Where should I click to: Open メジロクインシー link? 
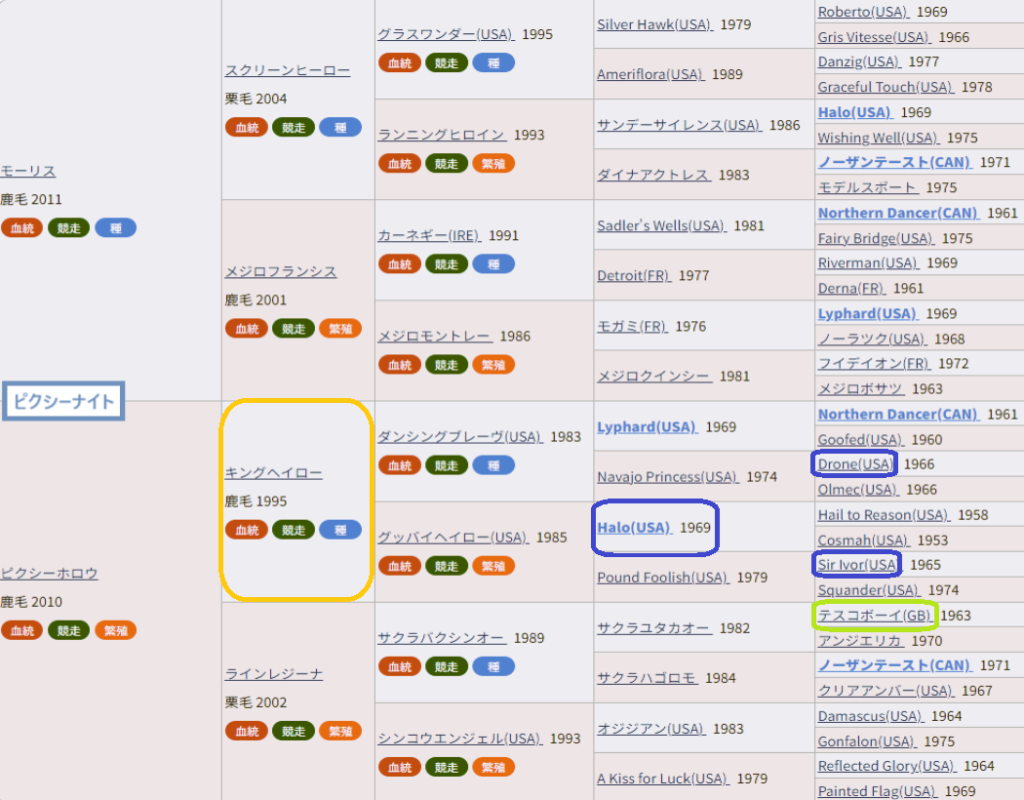point(654,377)
